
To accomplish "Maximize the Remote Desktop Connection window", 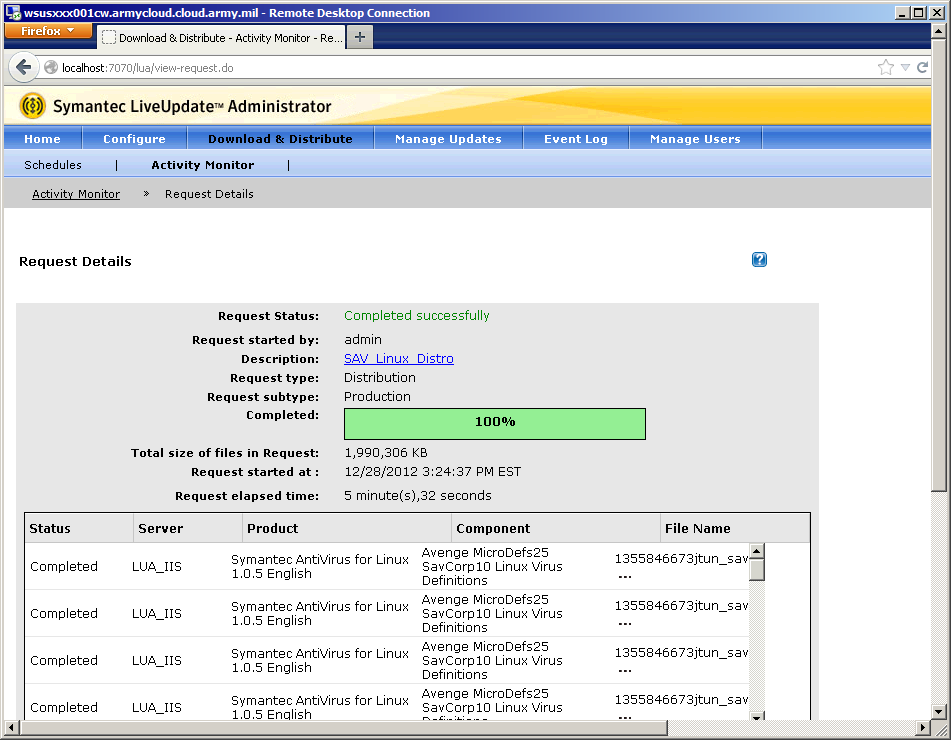I will [919, 13].
